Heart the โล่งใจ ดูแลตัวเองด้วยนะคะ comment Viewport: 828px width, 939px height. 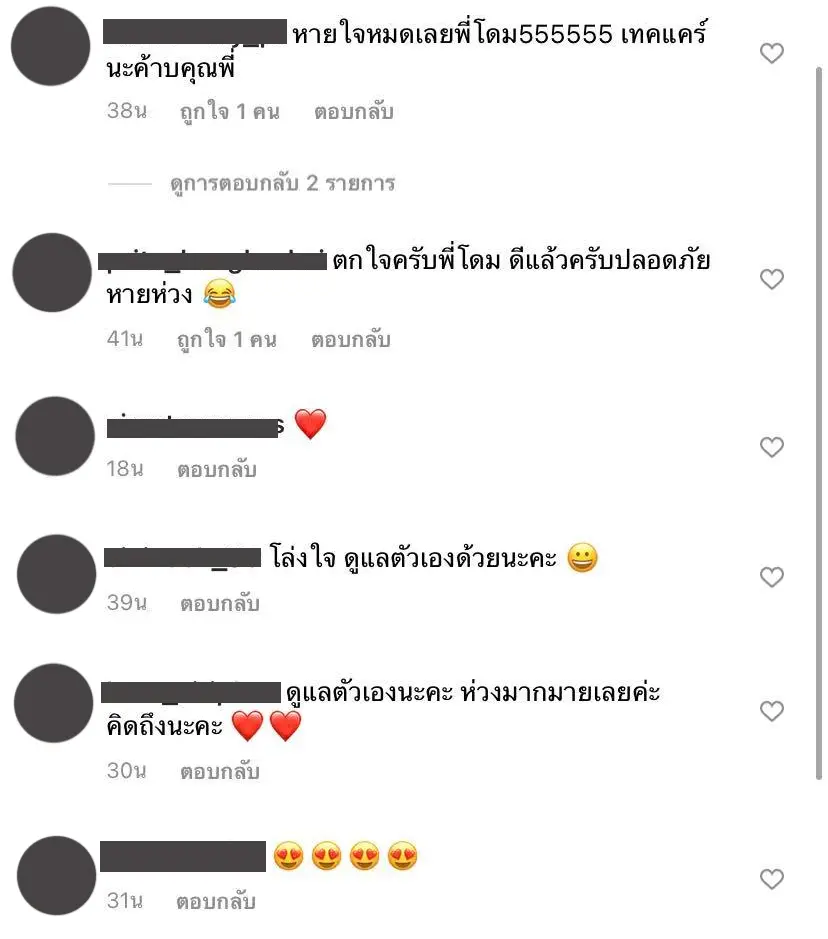coord(772,577)
